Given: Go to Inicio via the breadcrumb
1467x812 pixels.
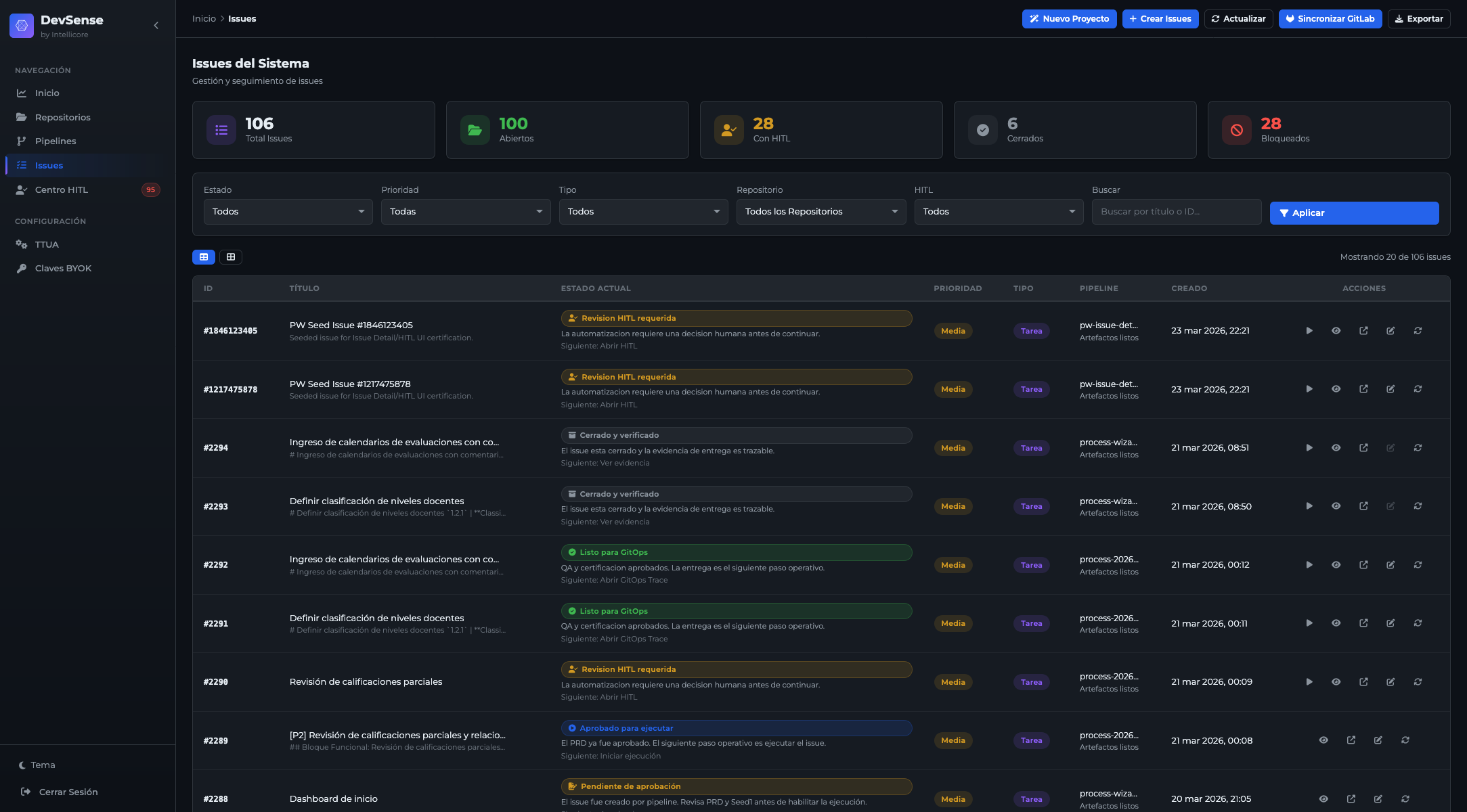Looking at the screenshot, I should 204,18.
